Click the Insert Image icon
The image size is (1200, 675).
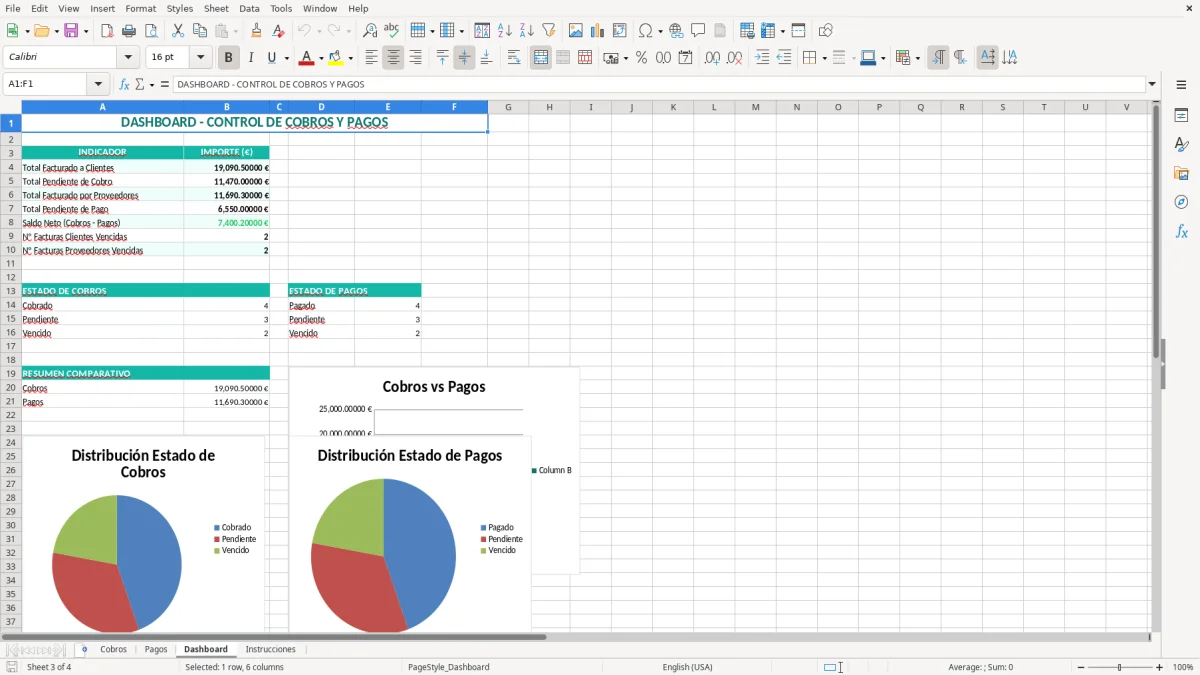tap(576, 31)
